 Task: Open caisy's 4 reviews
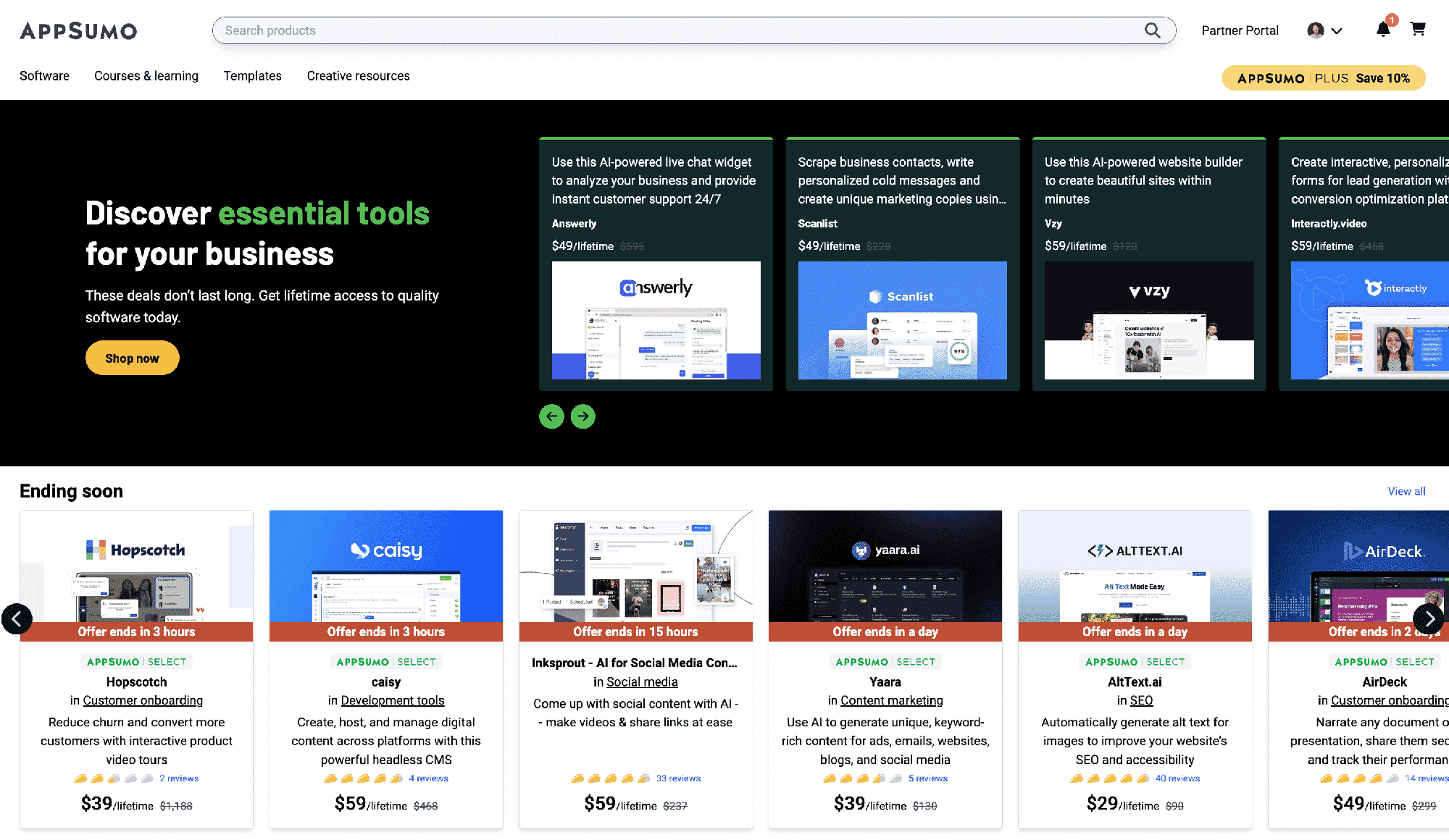(x=428, y=778)
